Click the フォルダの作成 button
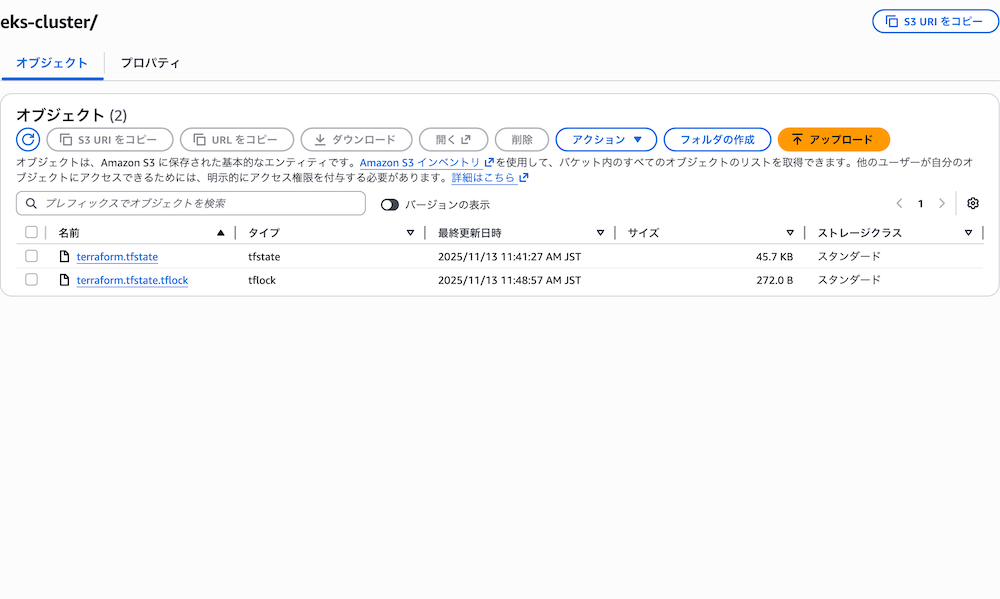The image size is (1000, 599). [x=717, y=140]
